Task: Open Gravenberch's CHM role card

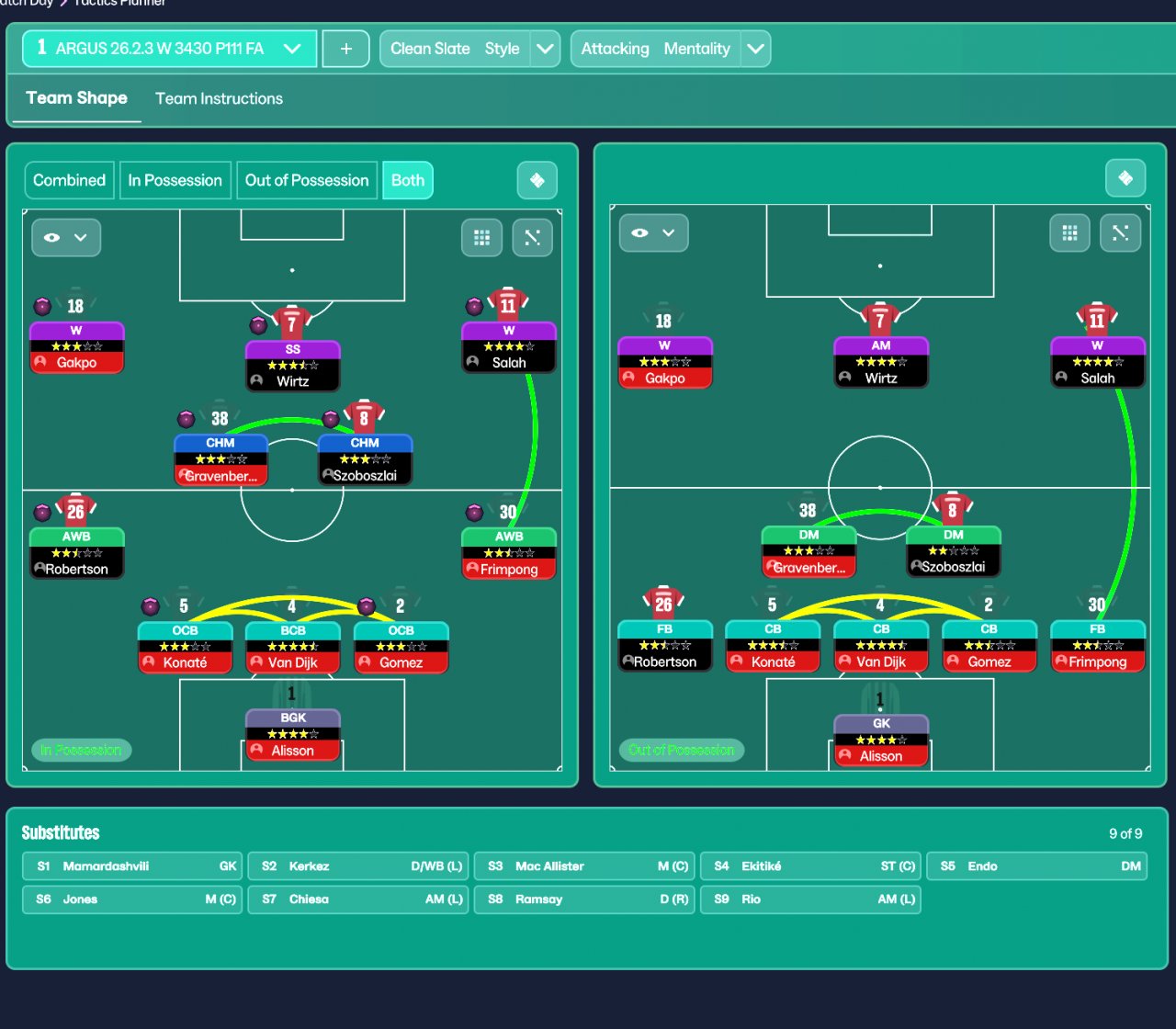Action: [220, 459]
